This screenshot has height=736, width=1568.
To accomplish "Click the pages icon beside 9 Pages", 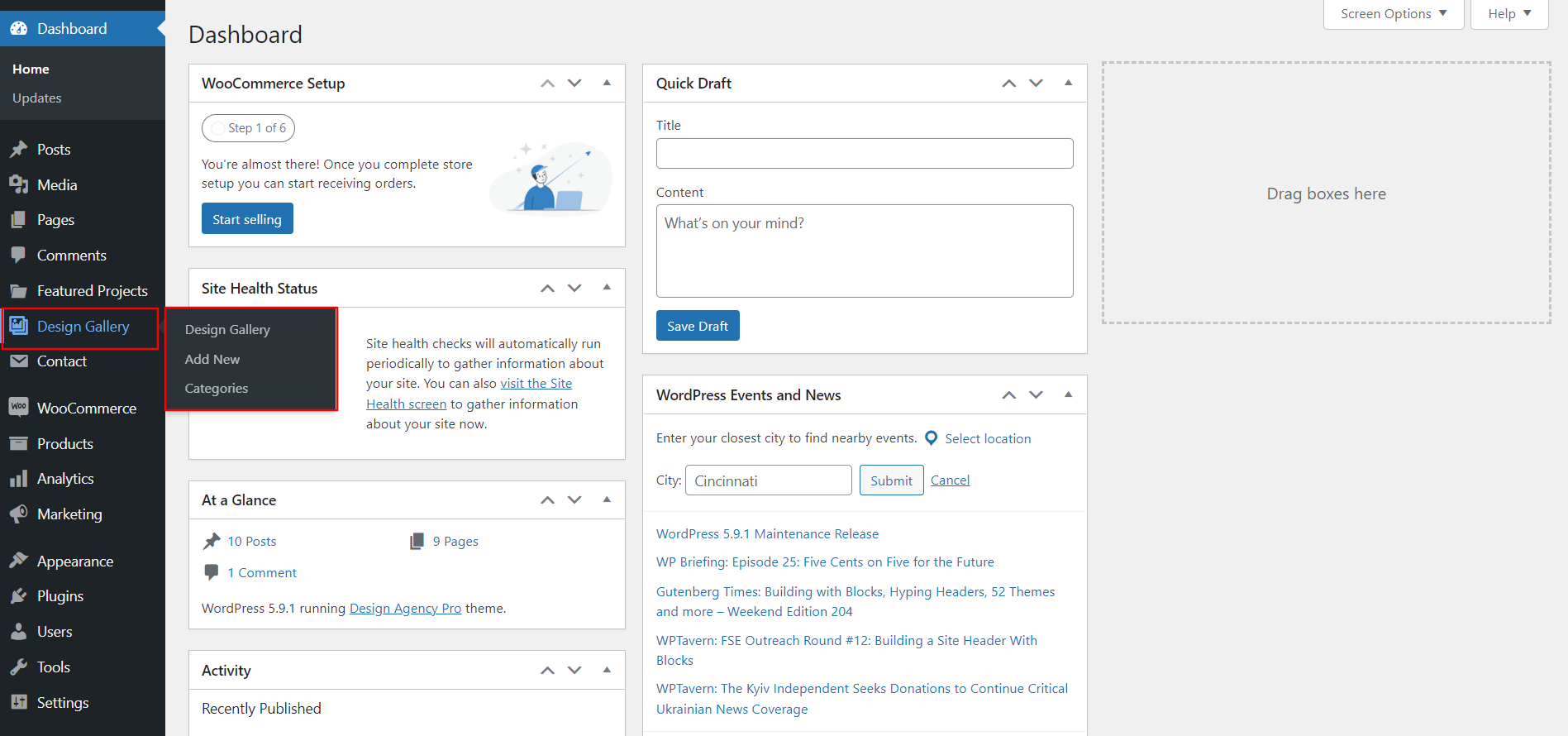I will pos(417,541).
